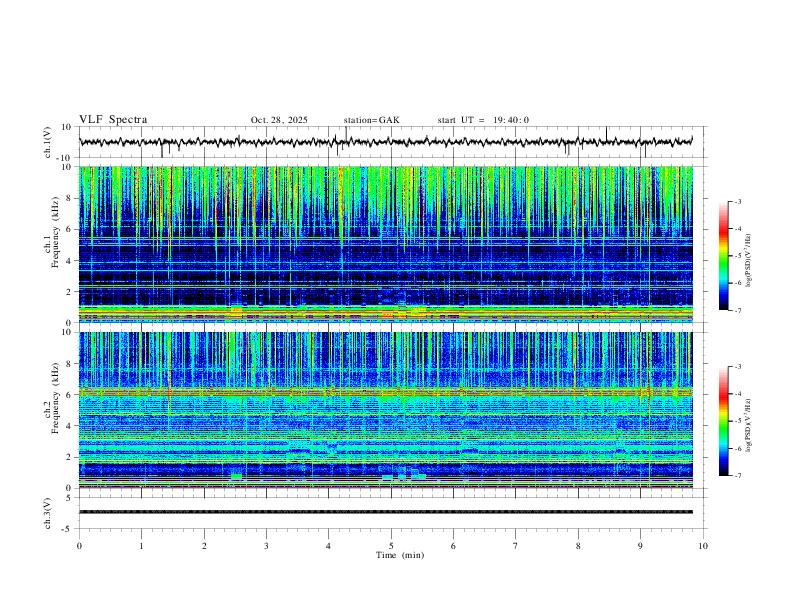Click the "ch.3(V)" axis label

(x=48, y=513)
